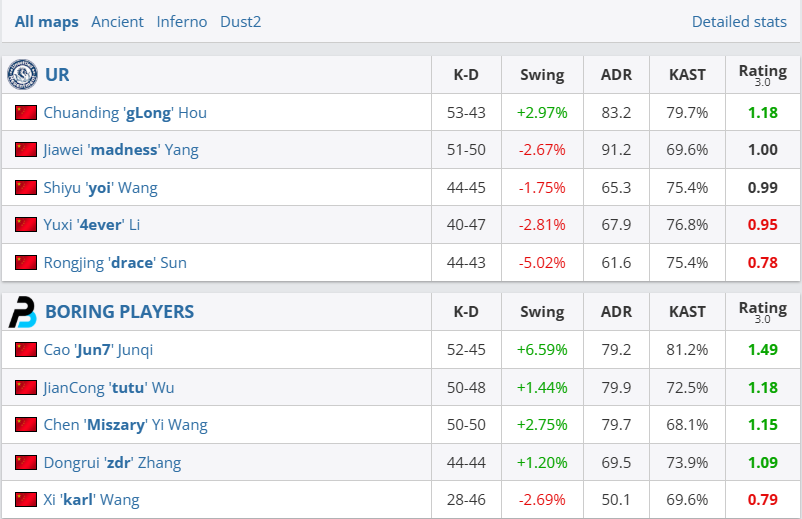Open JianCong 'tutu' Wu's player profile

109,388
